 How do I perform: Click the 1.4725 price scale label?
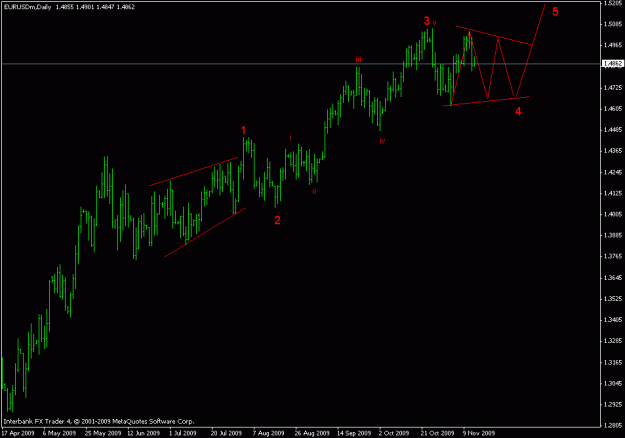[613, 87]
